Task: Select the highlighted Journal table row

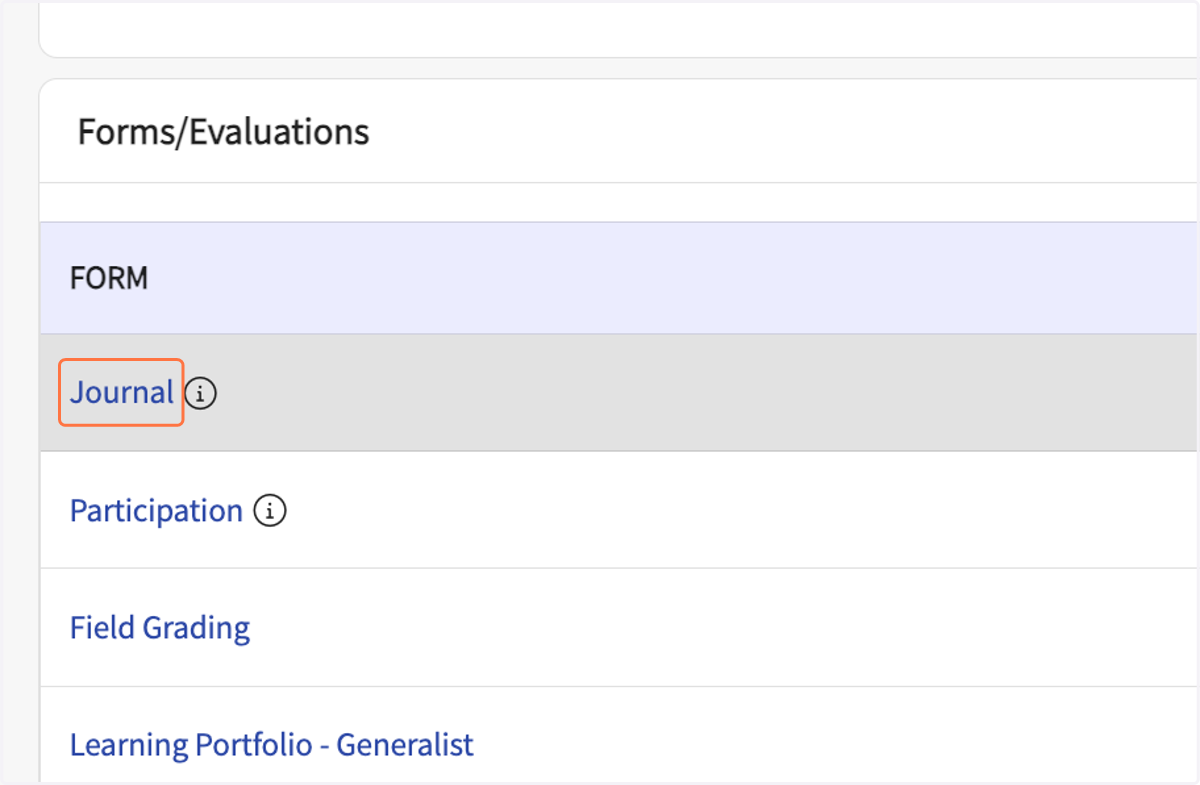Action: (x=620, y=393)
